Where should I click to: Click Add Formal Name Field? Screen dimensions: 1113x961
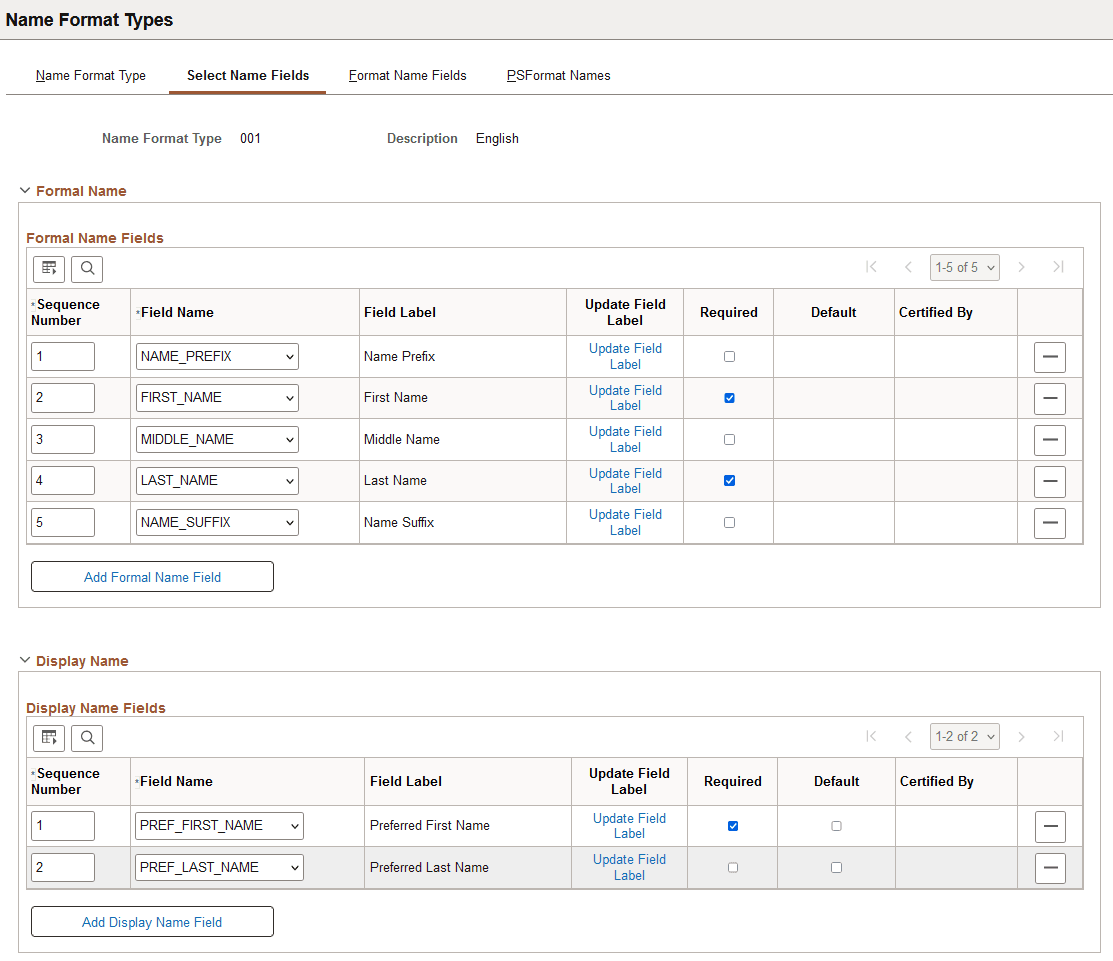pos(152,576)
